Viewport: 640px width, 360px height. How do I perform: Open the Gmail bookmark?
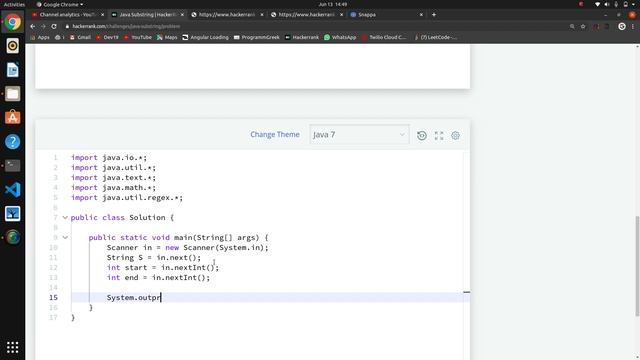pyautogui.click(x=80, y=37)
